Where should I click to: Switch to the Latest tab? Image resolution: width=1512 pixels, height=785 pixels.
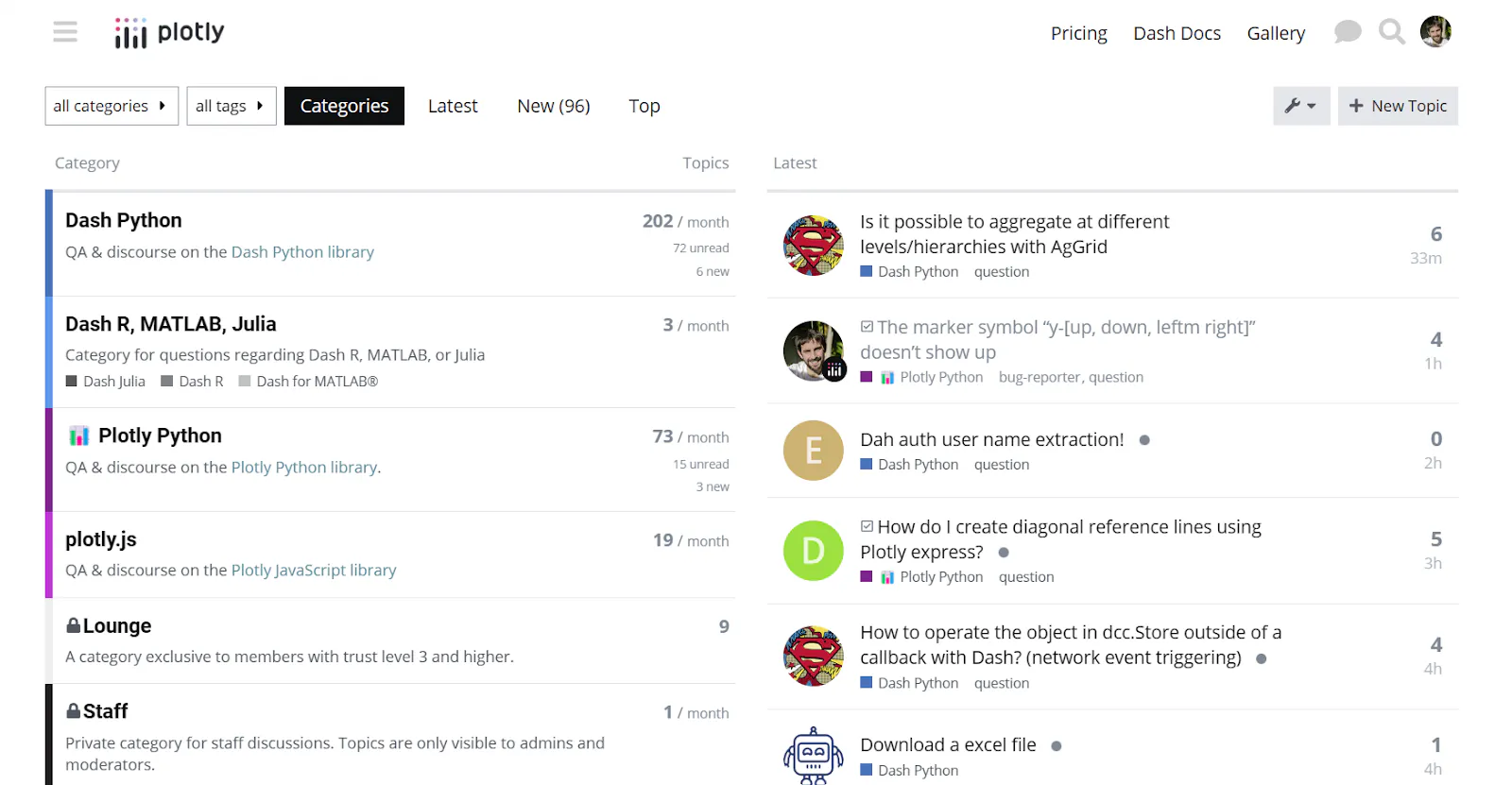453,106
